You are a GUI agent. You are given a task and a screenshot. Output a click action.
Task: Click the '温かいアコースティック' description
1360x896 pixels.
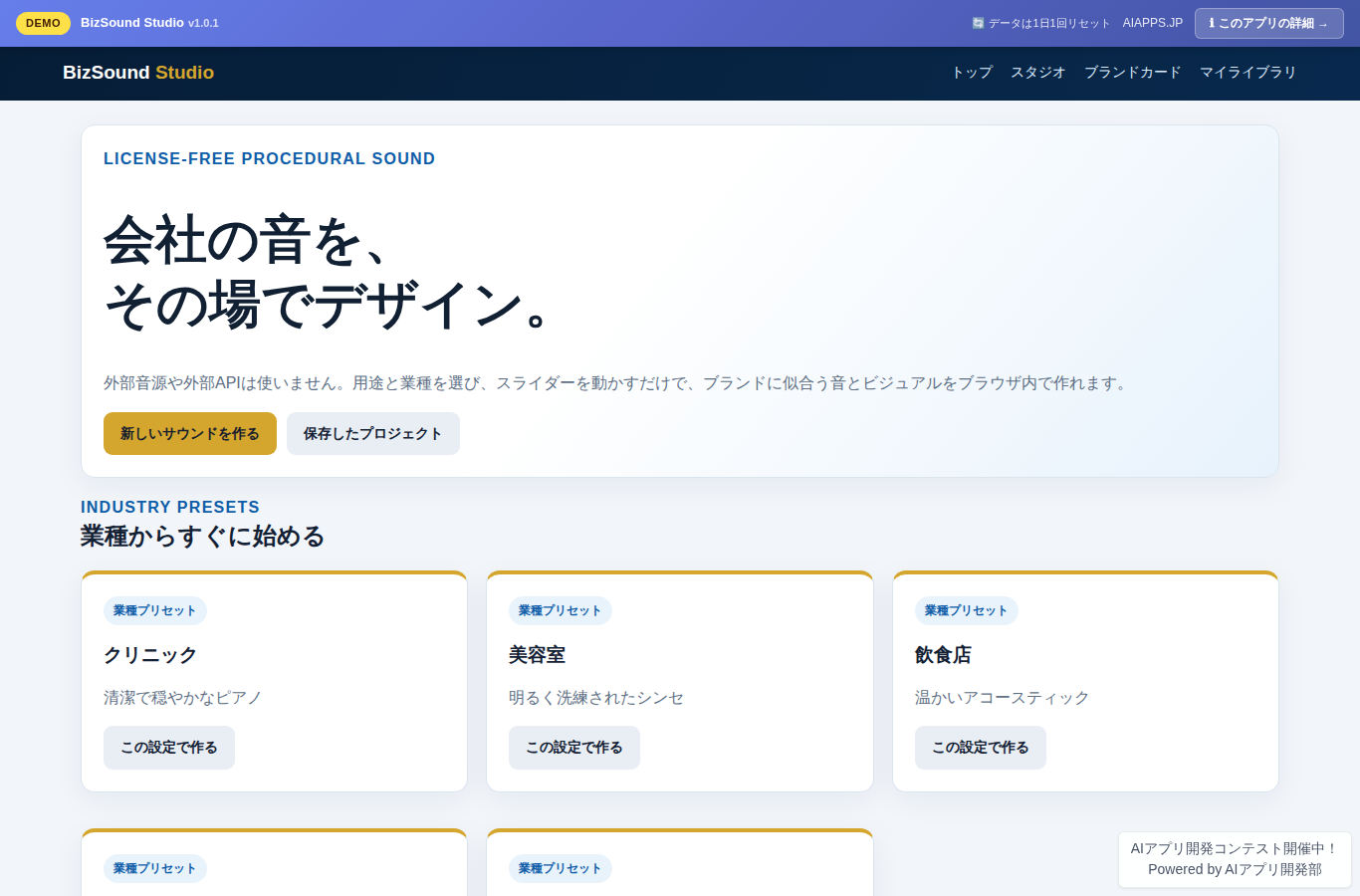pyautogui.click(x=1003, y=698)
